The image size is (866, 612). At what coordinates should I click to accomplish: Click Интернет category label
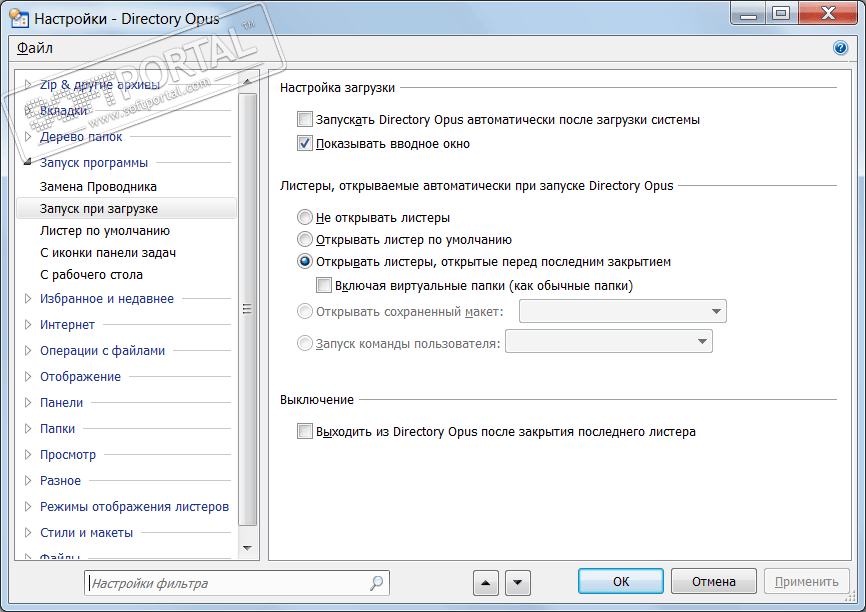pos(67,325)
